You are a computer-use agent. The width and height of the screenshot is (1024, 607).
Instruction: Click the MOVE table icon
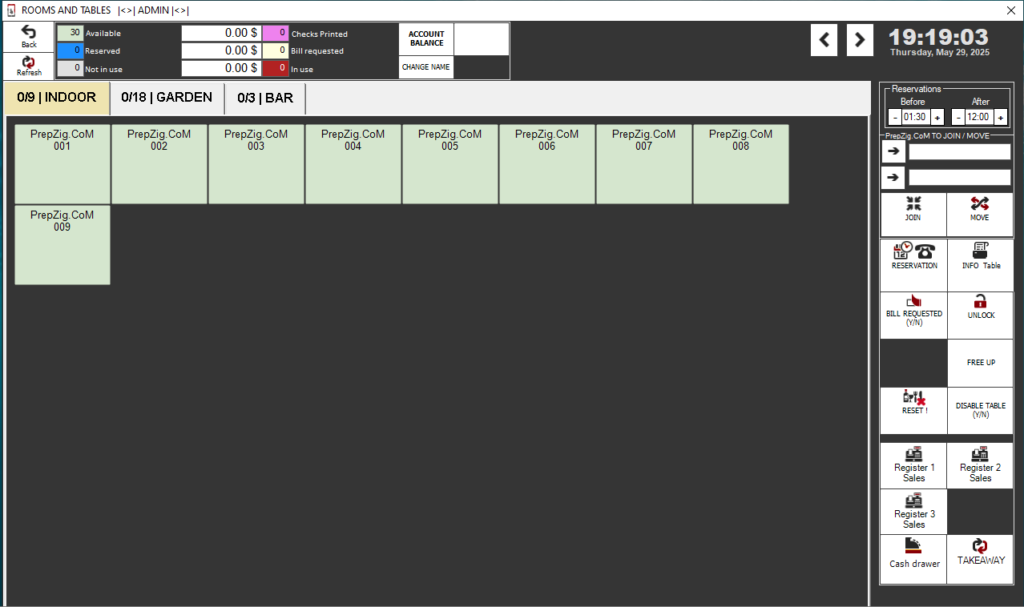pyautogui.click(x=980, y=214)
